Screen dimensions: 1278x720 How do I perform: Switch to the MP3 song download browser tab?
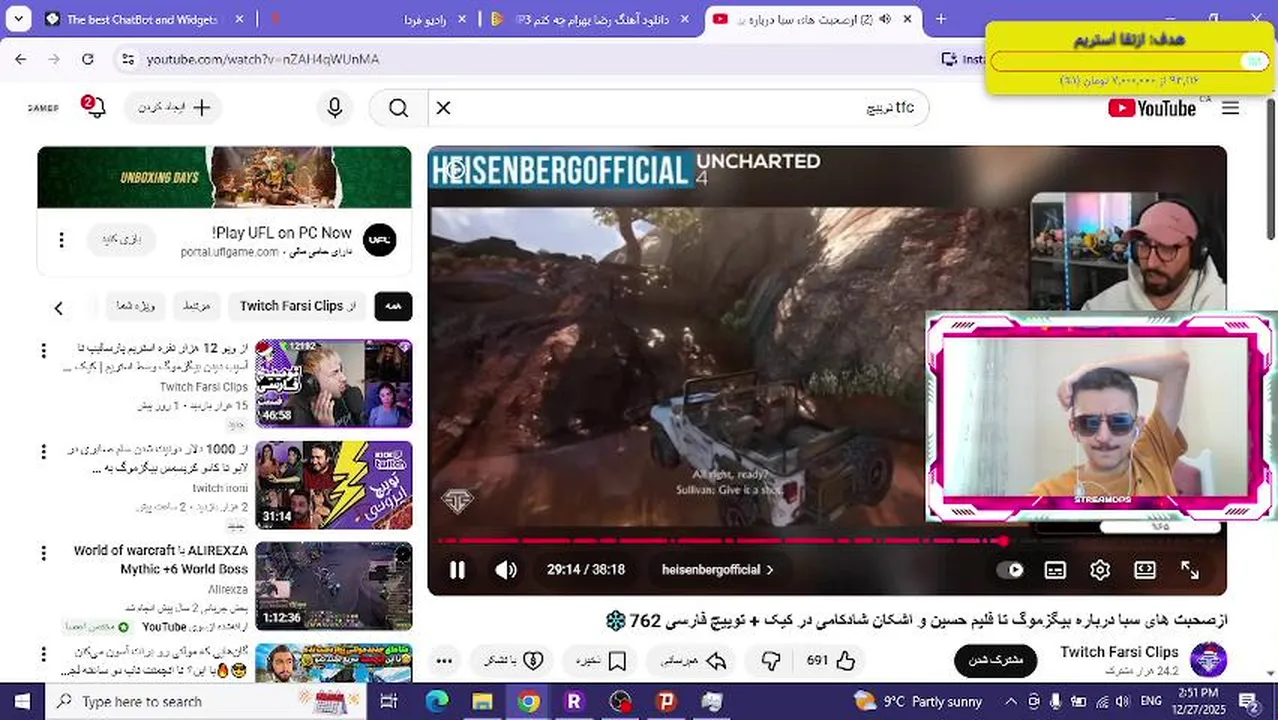point(592,19)
